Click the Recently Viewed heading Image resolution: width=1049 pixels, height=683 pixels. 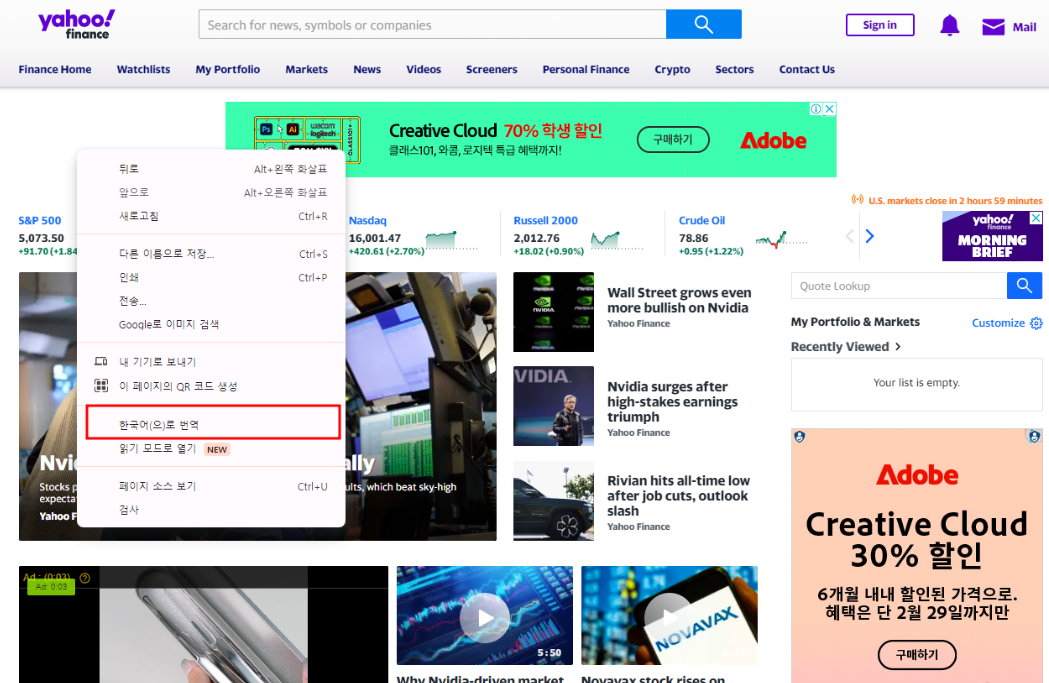(840, 347)
